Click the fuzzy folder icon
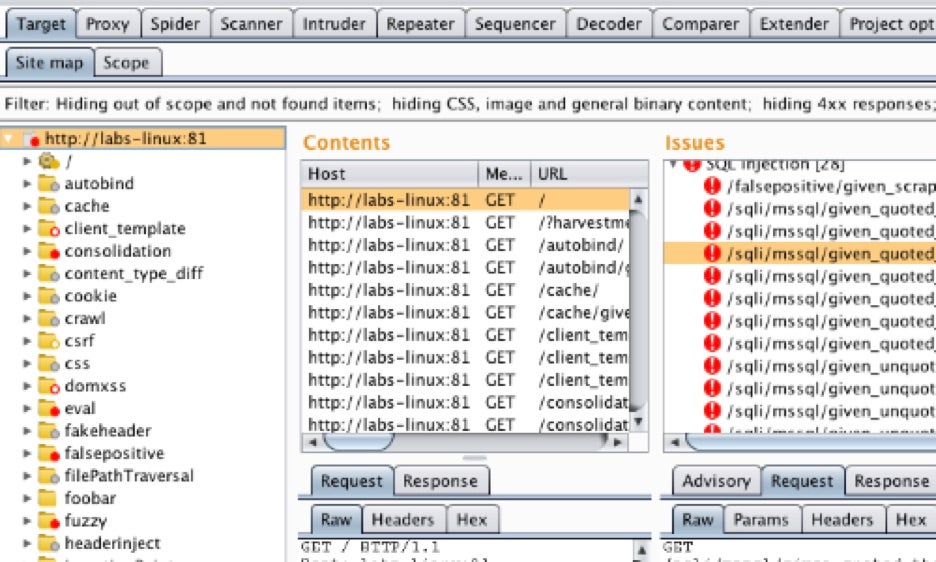This screenshot has width=936, height=562. (48, 521)
